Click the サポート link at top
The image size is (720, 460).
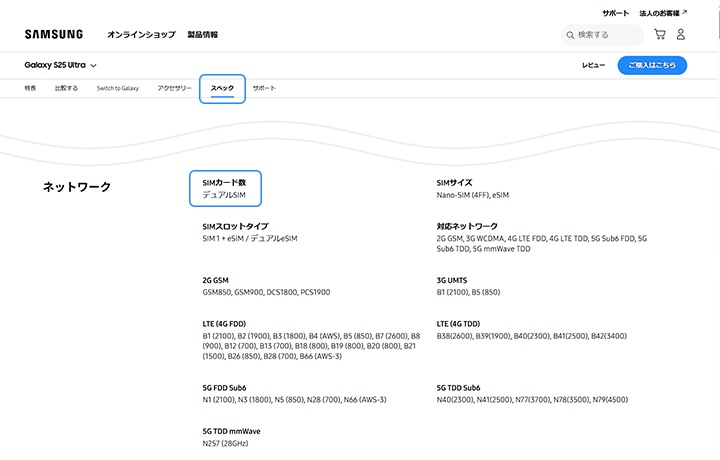click(616, 13)
